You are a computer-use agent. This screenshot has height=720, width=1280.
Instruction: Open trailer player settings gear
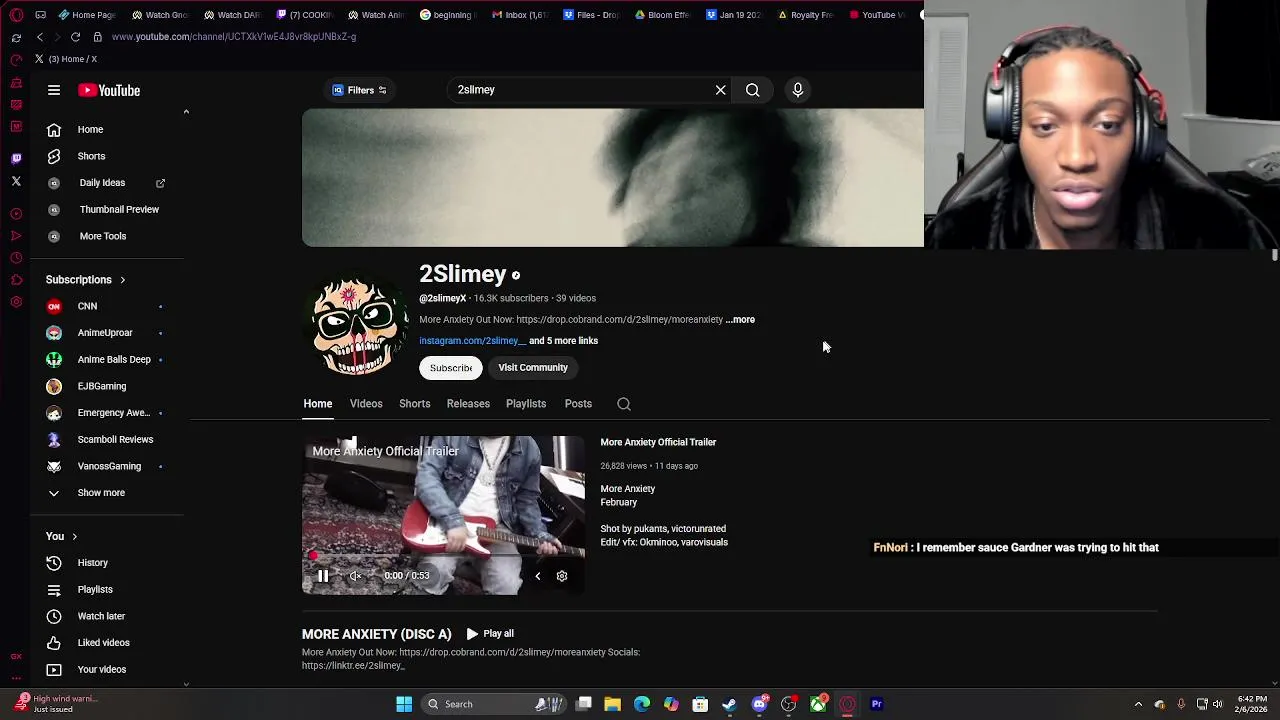[x=562, y=576]
